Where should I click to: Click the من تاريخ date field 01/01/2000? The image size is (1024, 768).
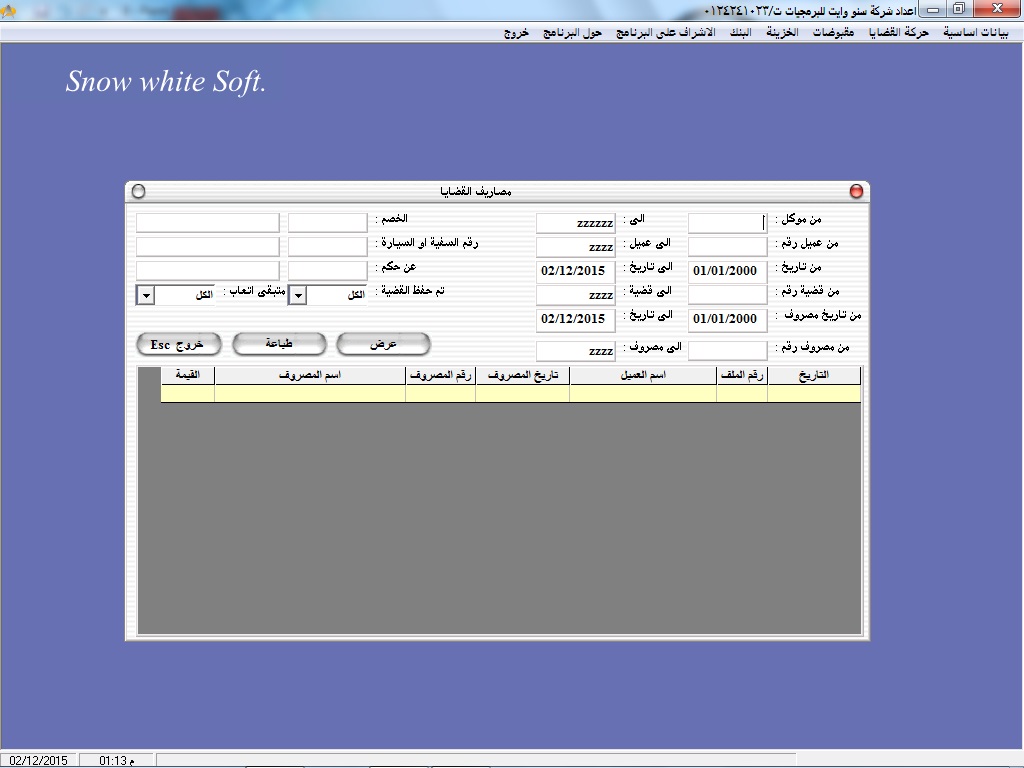coord(727,271)
